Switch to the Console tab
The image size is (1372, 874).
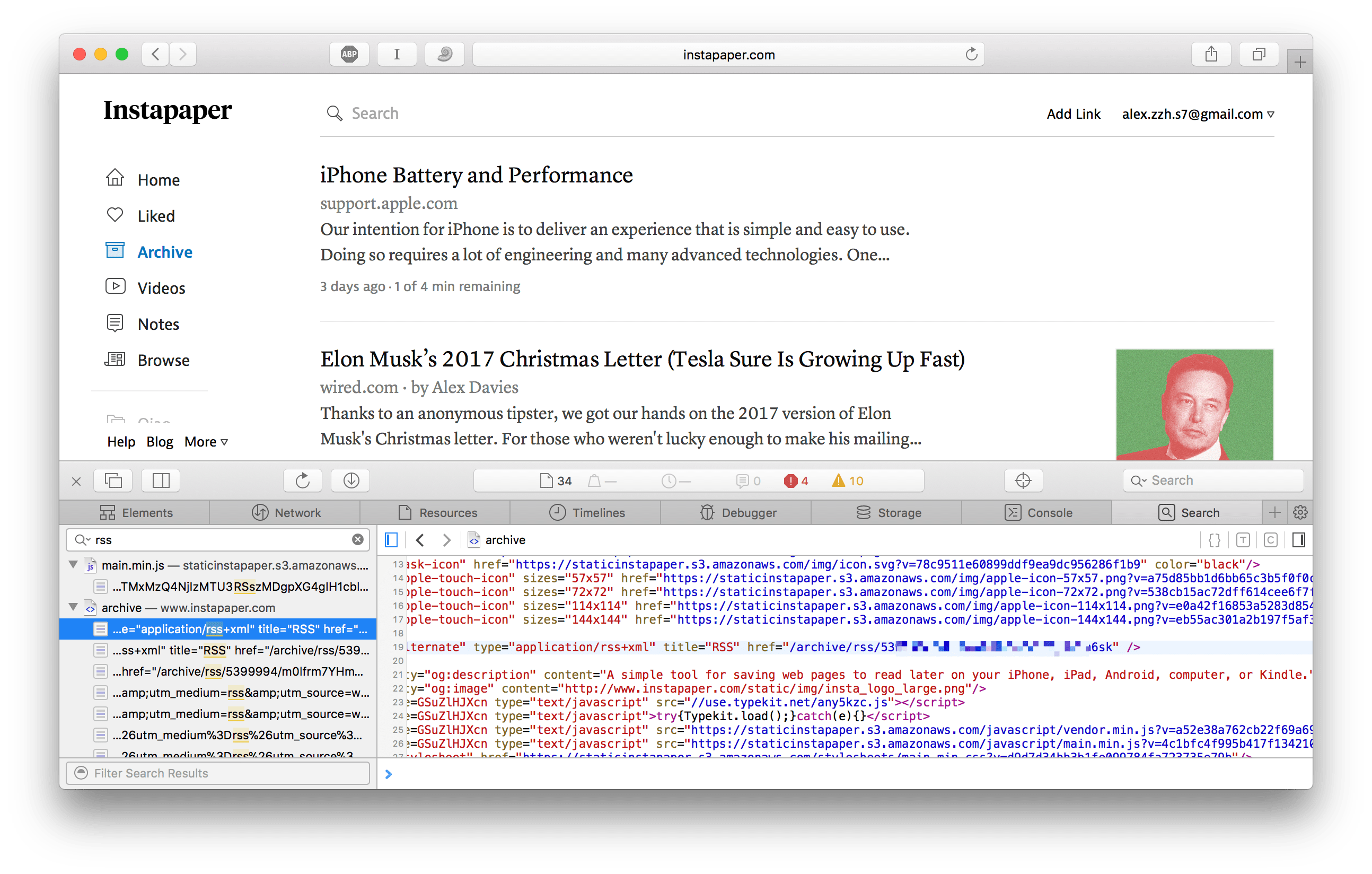click(1037, 512)
